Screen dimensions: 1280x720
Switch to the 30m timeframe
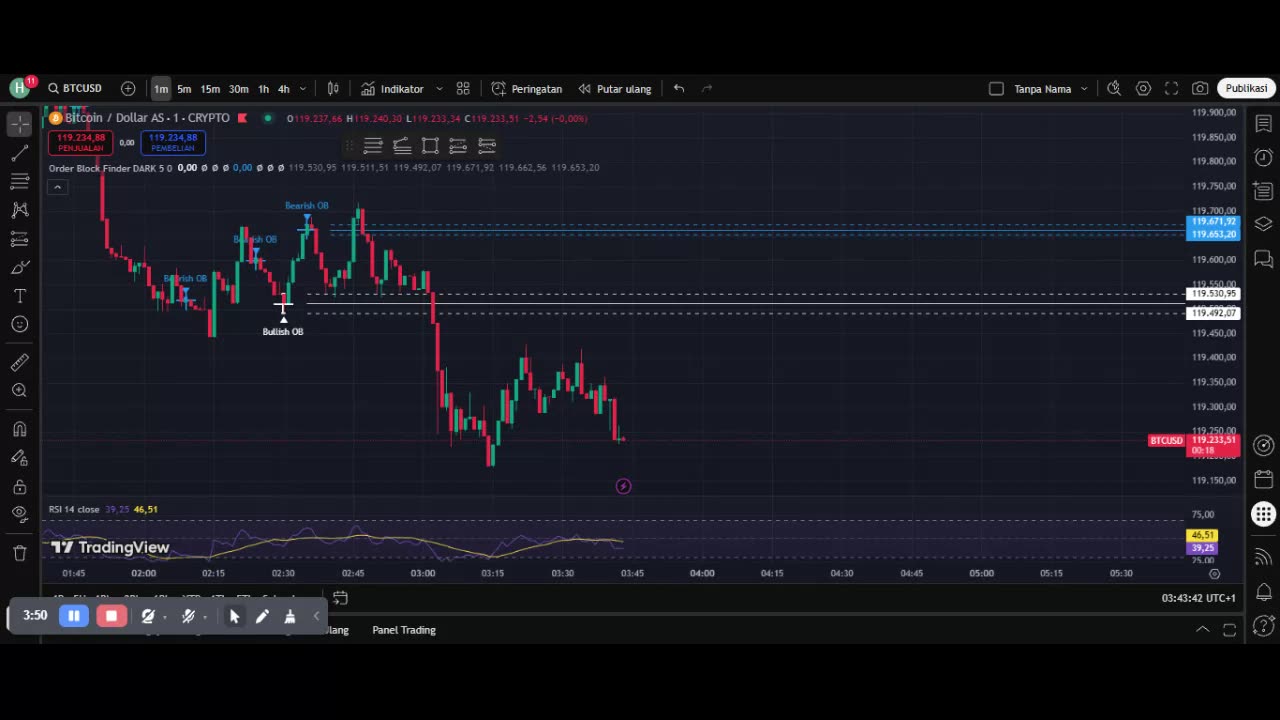click(x=238, y=89)
